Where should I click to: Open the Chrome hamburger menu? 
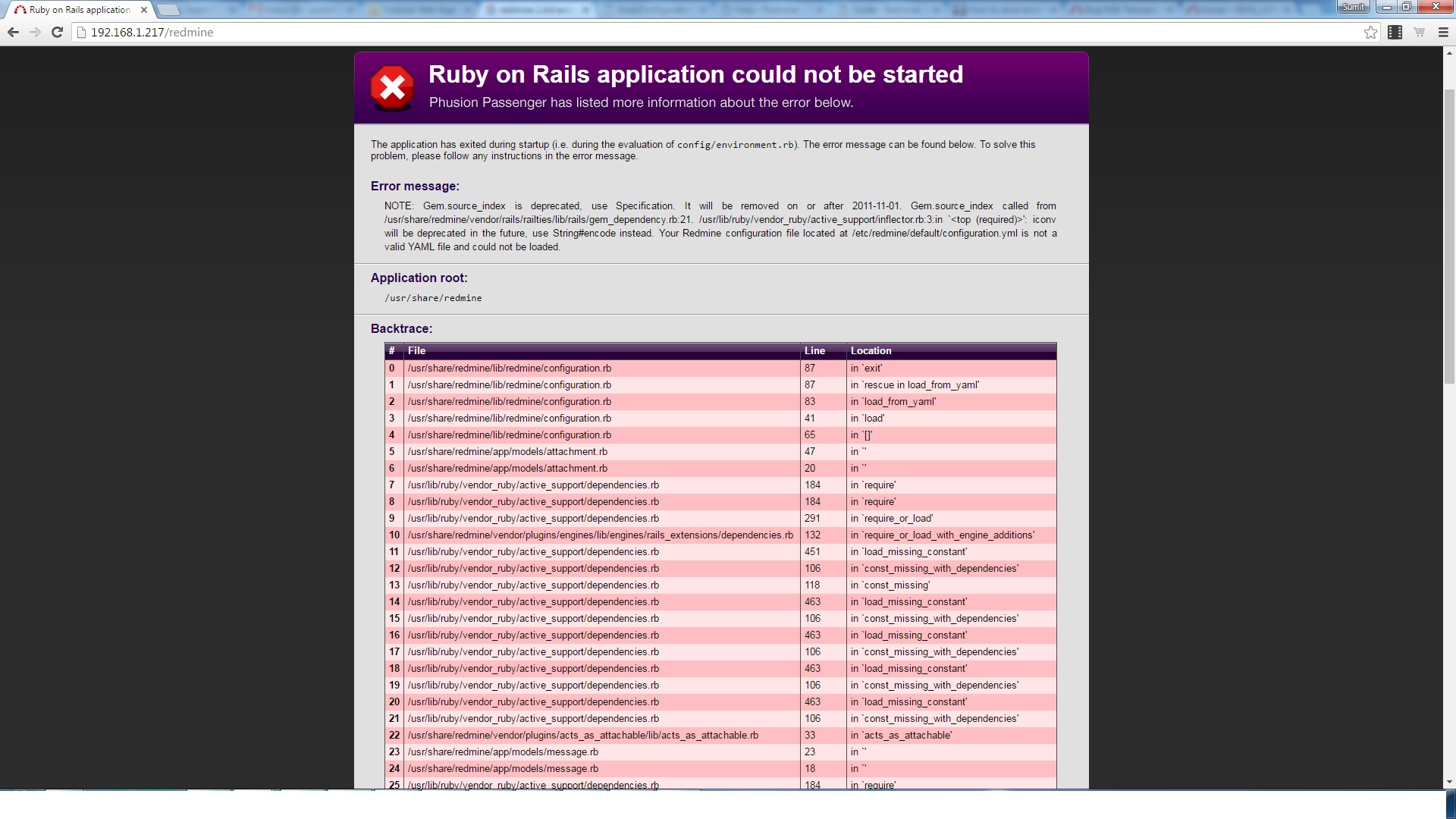[x=1443, y=32]
